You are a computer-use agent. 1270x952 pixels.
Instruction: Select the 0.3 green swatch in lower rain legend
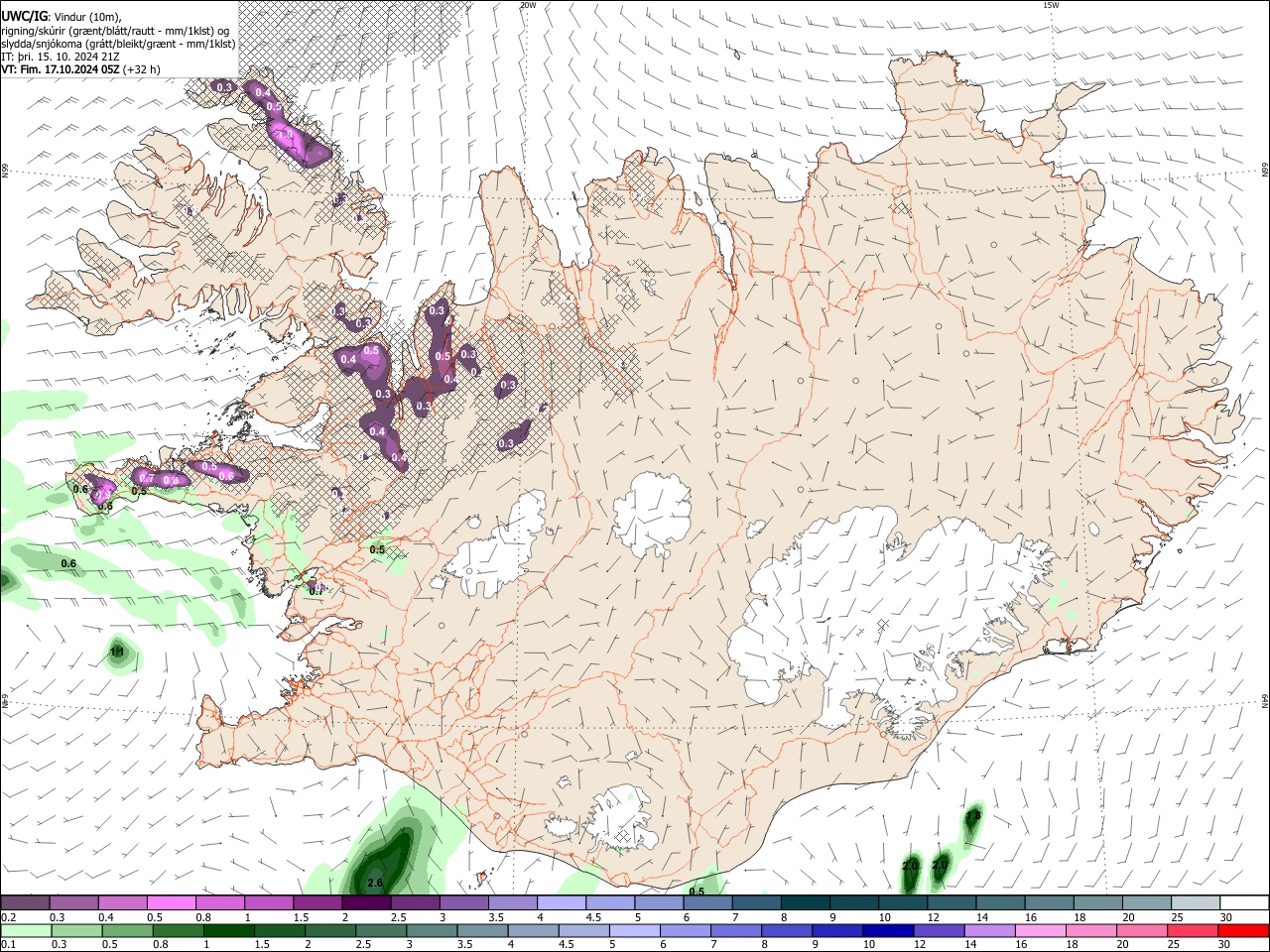click(76, 930)
